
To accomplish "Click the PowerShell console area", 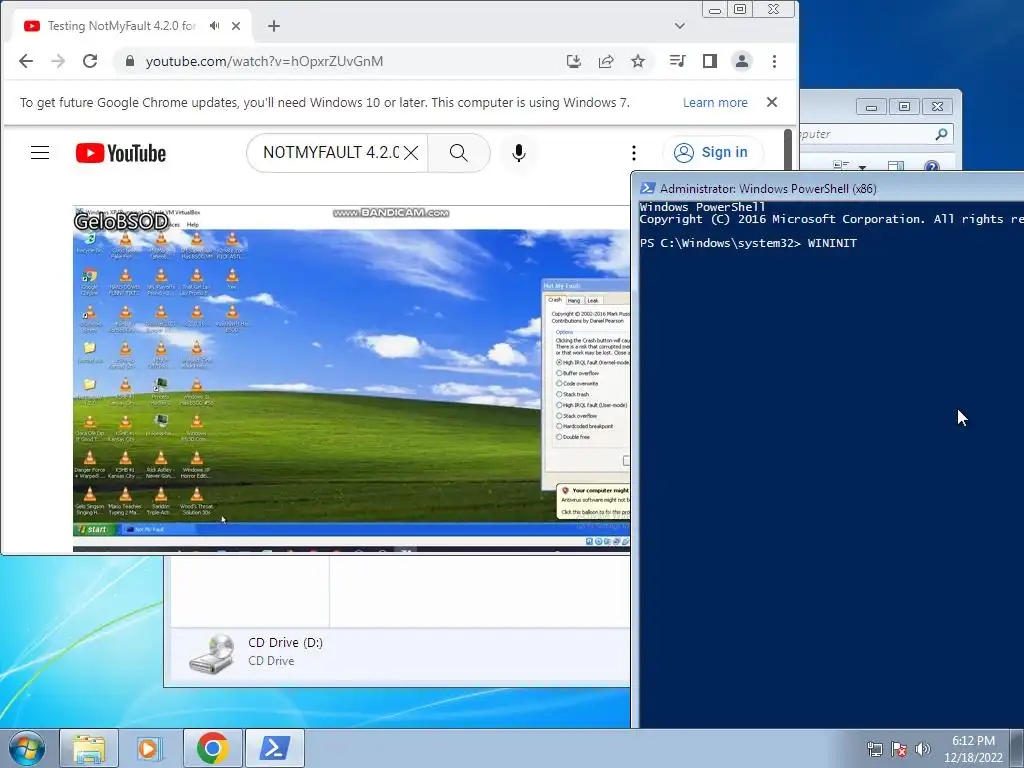I will (831, 464).
